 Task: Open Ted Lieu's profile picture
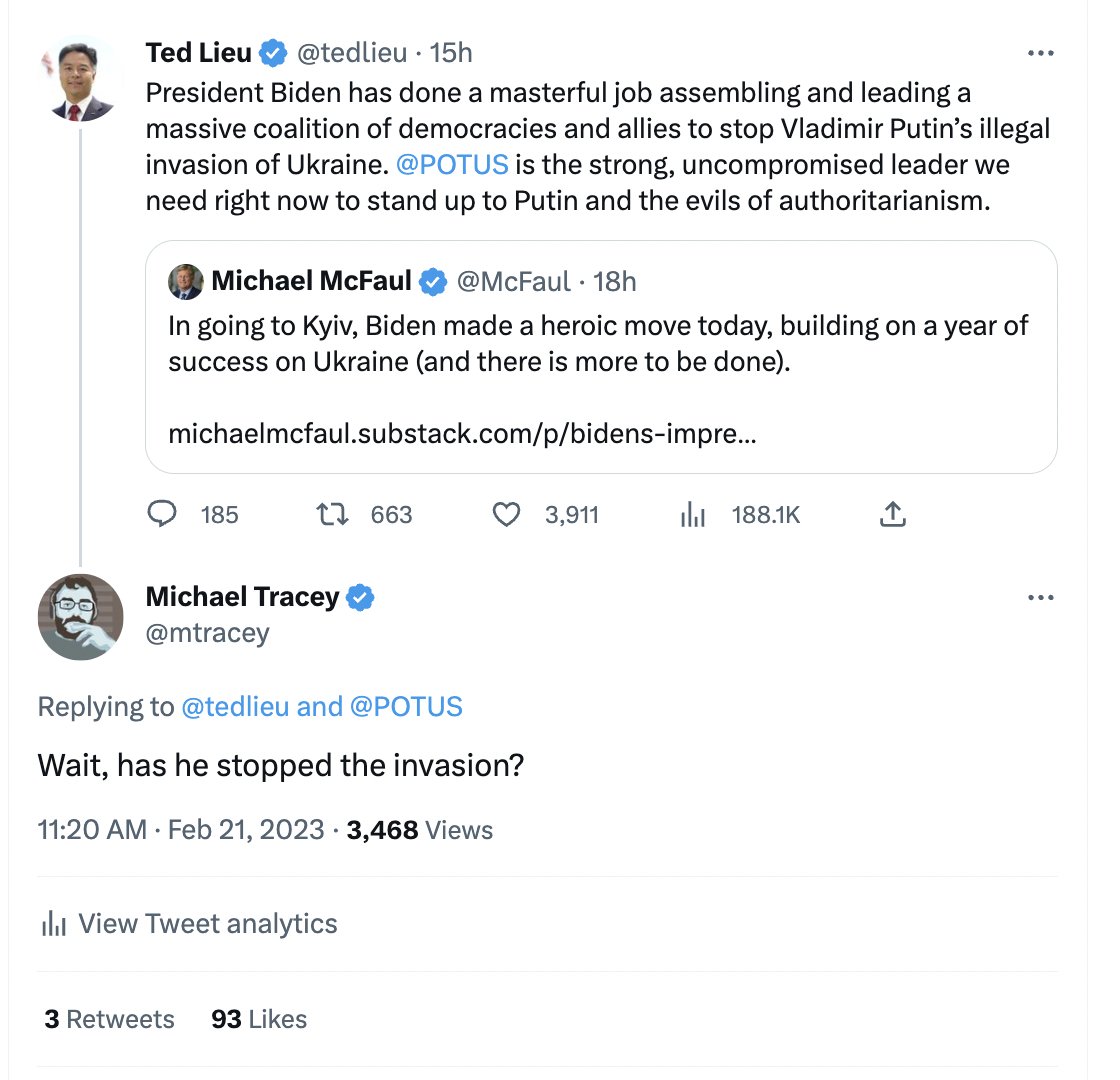(81, 81)
